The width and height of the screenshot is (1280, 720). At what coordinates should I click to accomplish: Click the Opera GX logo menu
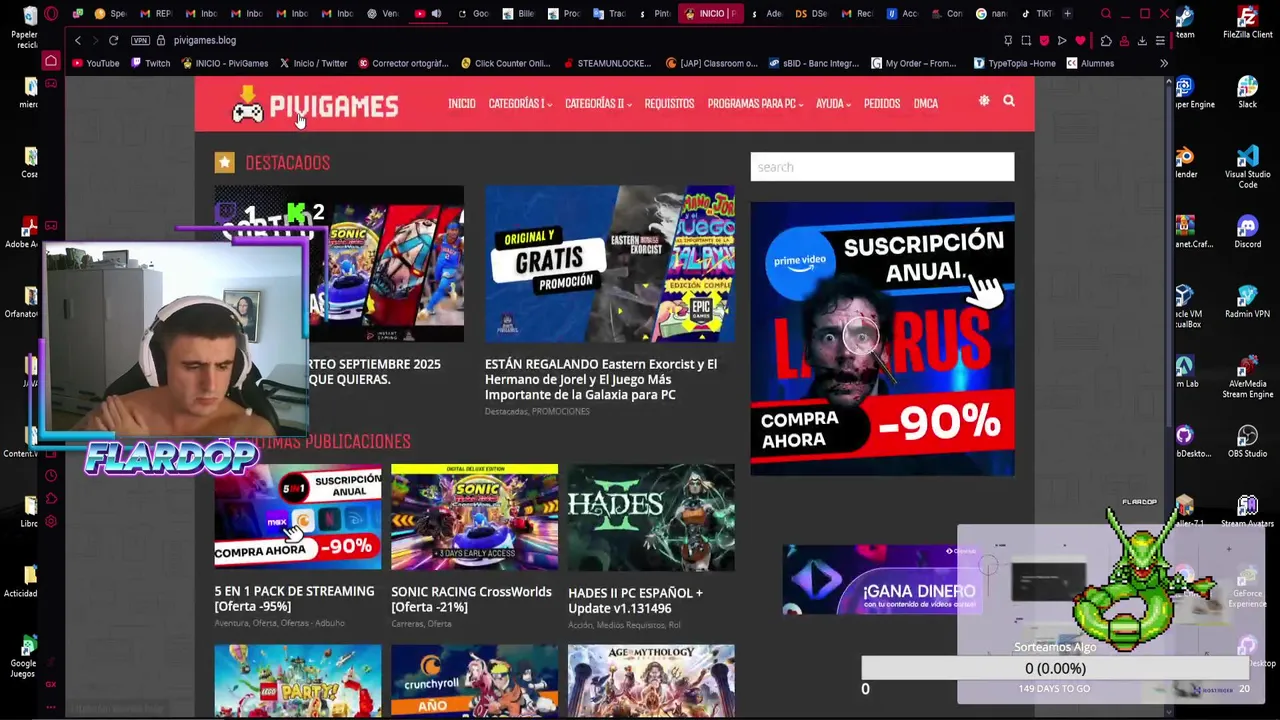[51, 14]
